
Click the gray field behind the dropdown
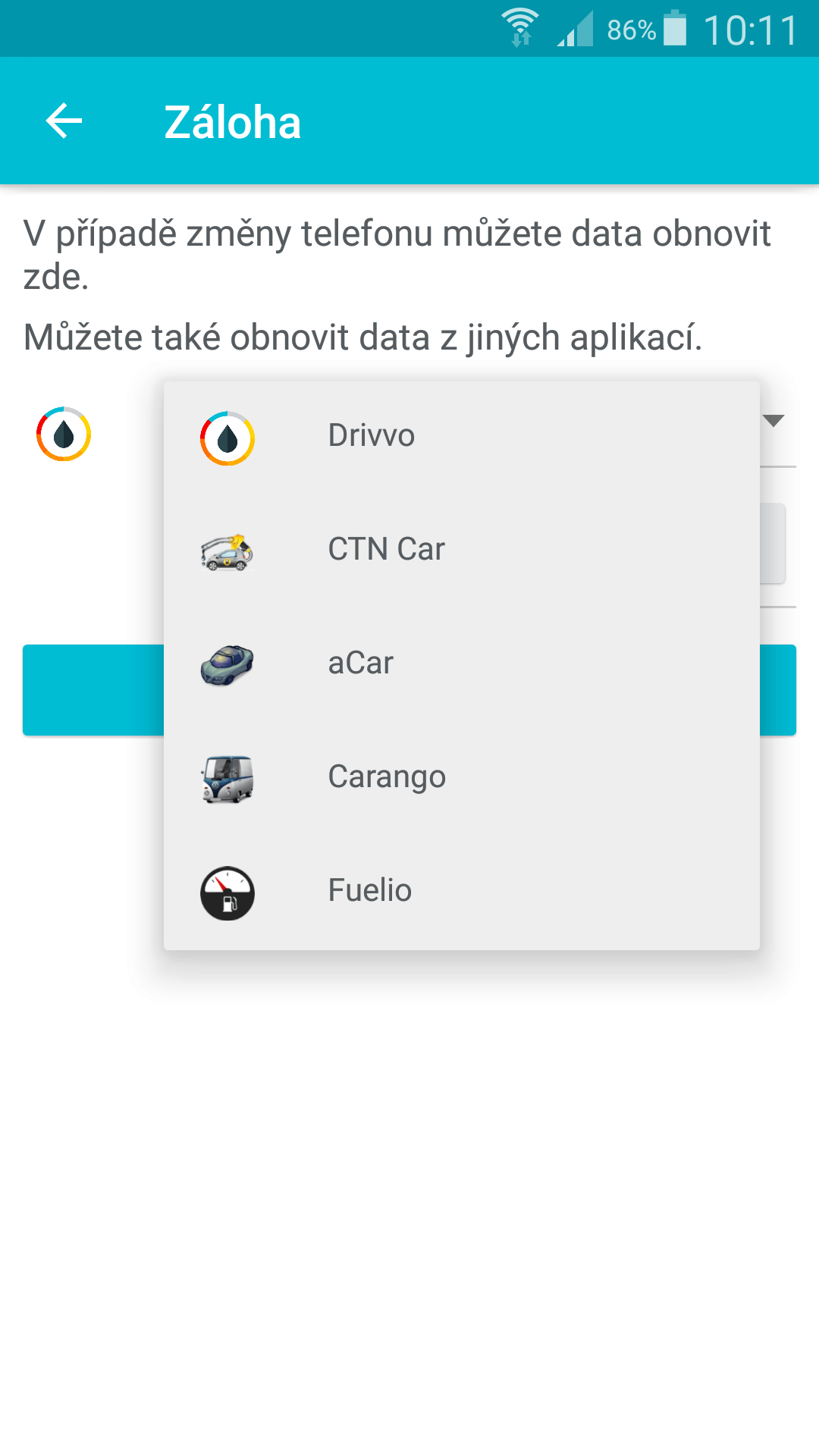(x=773, y=543)
